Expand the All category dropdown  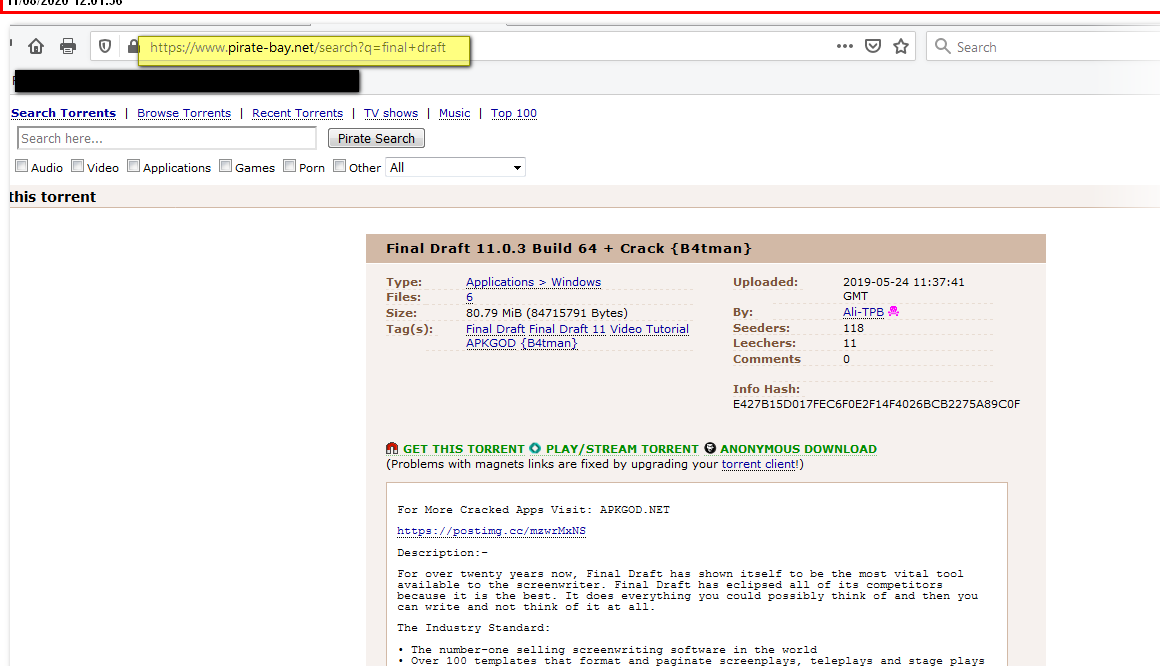coord(455,168)
